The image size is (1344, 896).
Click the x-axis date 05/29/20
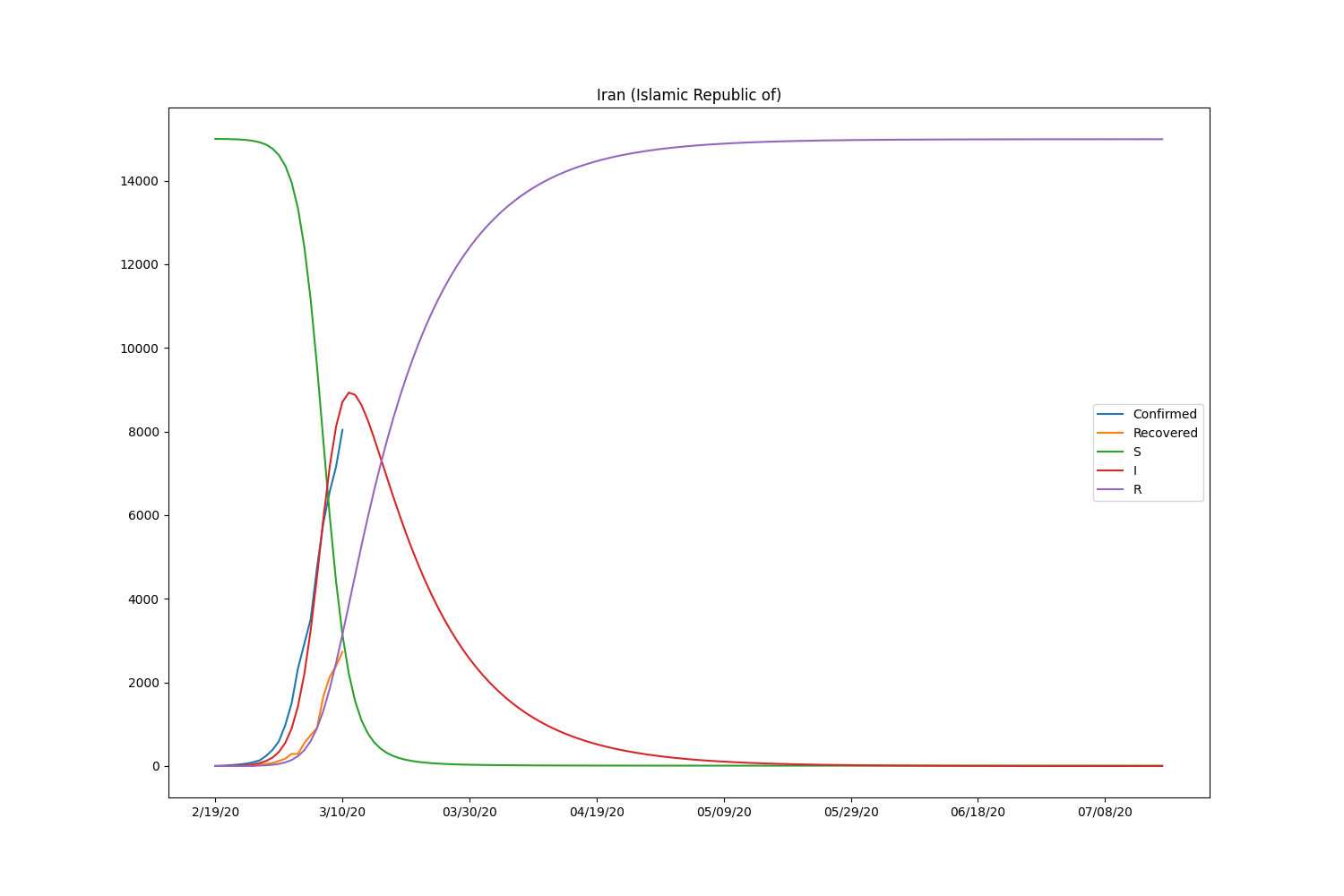pyautogui.click(x=851, y=813)
